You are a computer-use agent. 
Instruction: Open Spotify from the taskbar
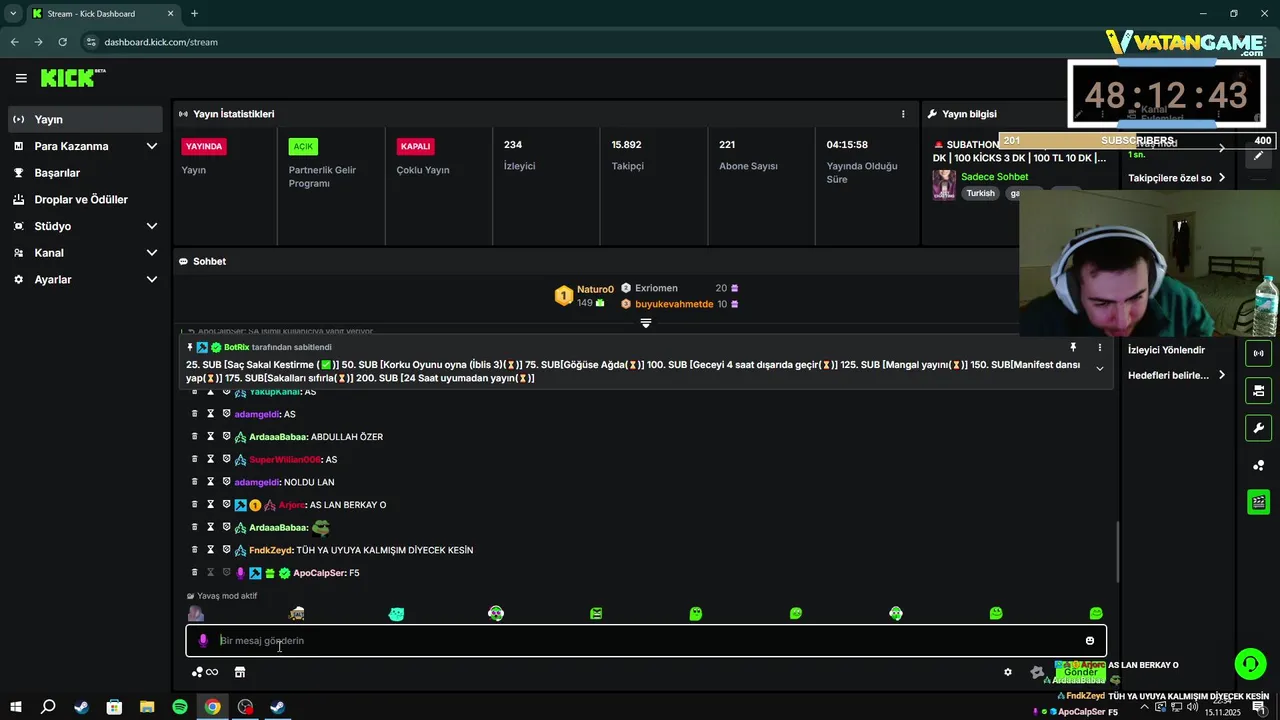click(x=180, y=707)
